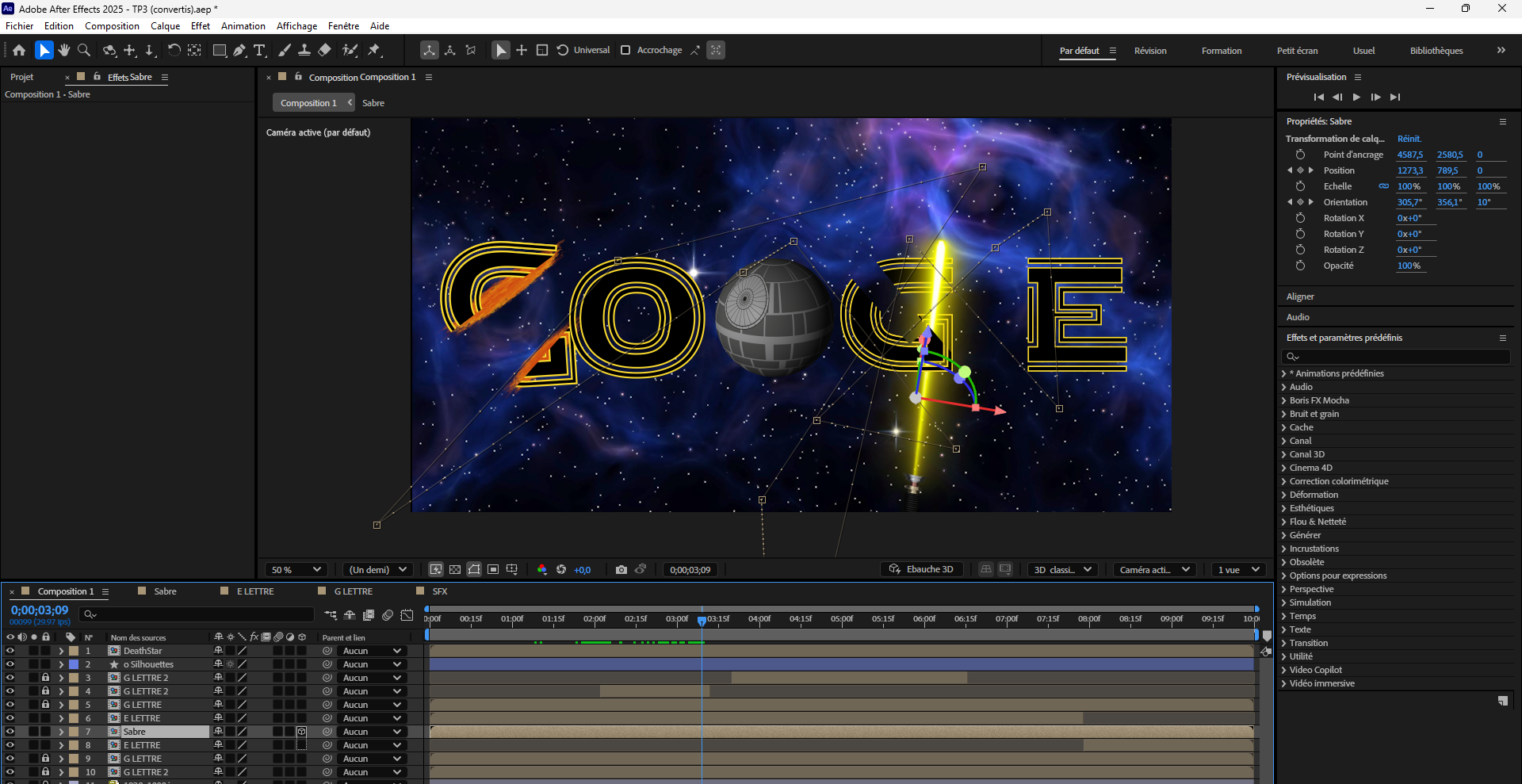Activate the Puppet Pin tool
This screenshot has height=784, width=1522.
pyautogui.click(x=374, y=50)
